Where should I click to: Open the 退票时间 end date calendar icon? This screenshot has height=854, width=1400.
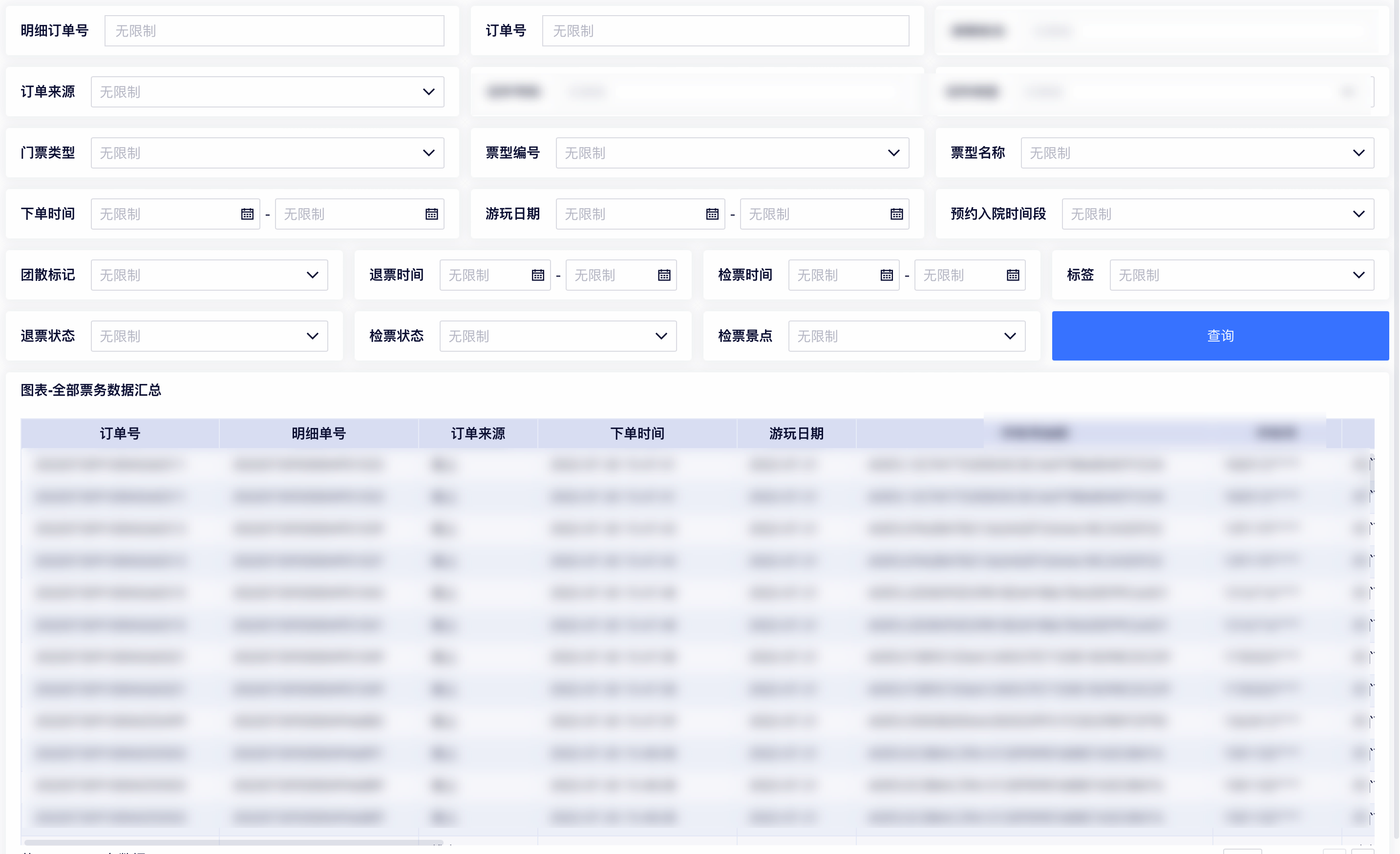pos(664,276)
